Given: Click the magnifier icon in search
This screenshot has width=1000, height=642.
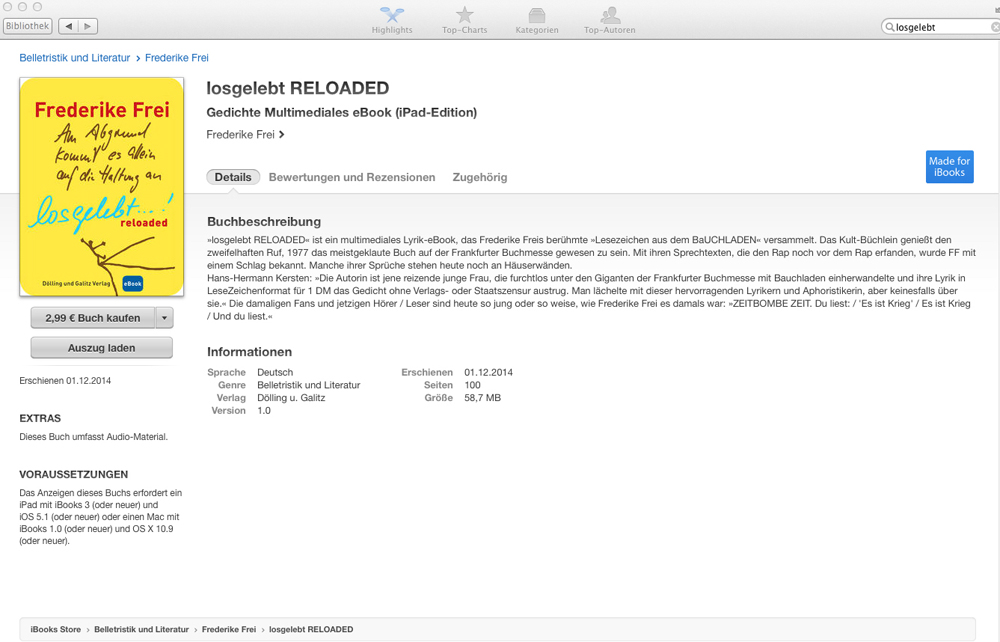Looking at the screenshot, I should (x=890, y=27).
